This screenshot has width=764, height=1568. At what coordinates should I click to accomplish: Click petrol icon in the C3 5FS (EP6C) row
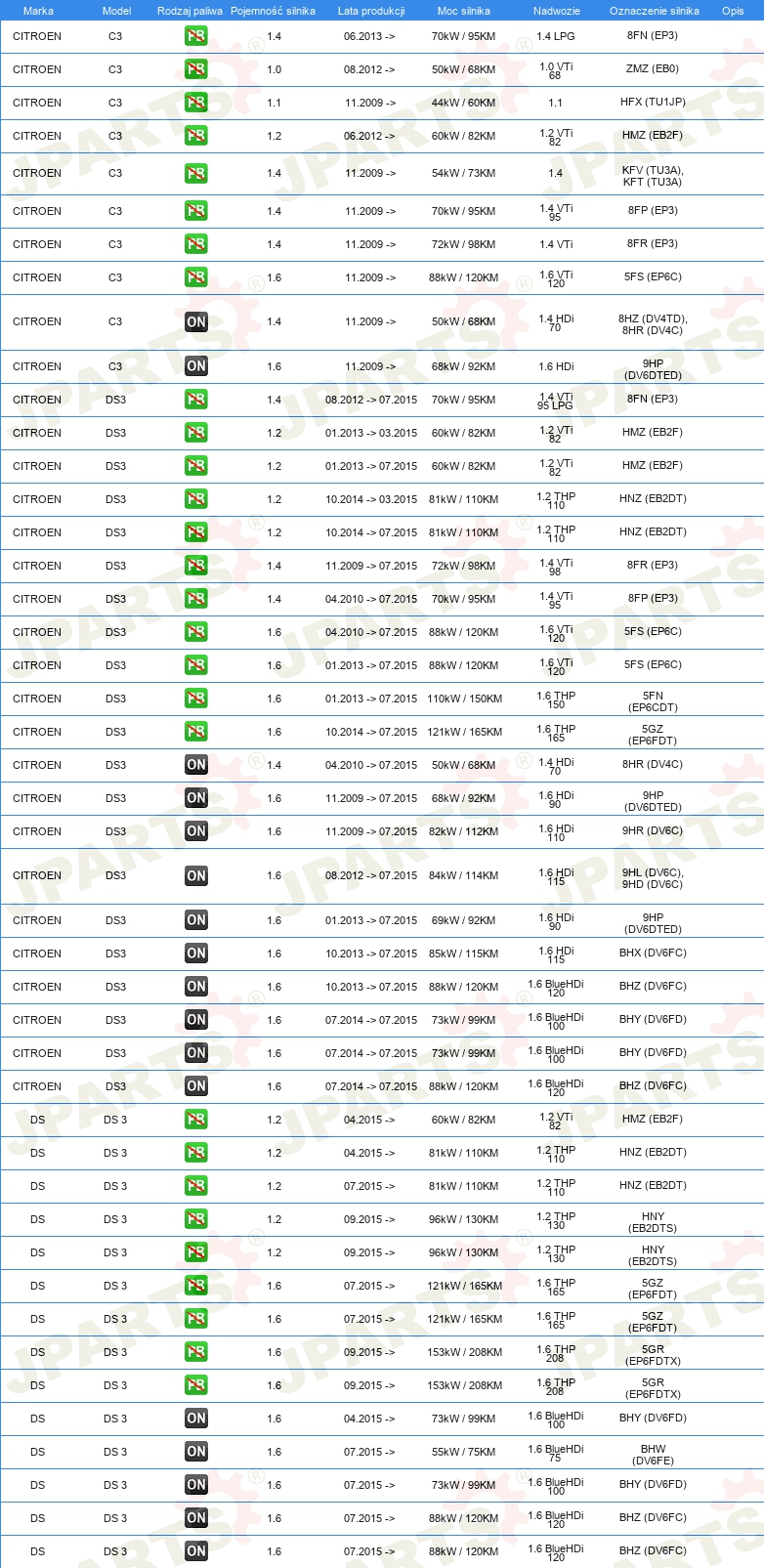point(196,277)
